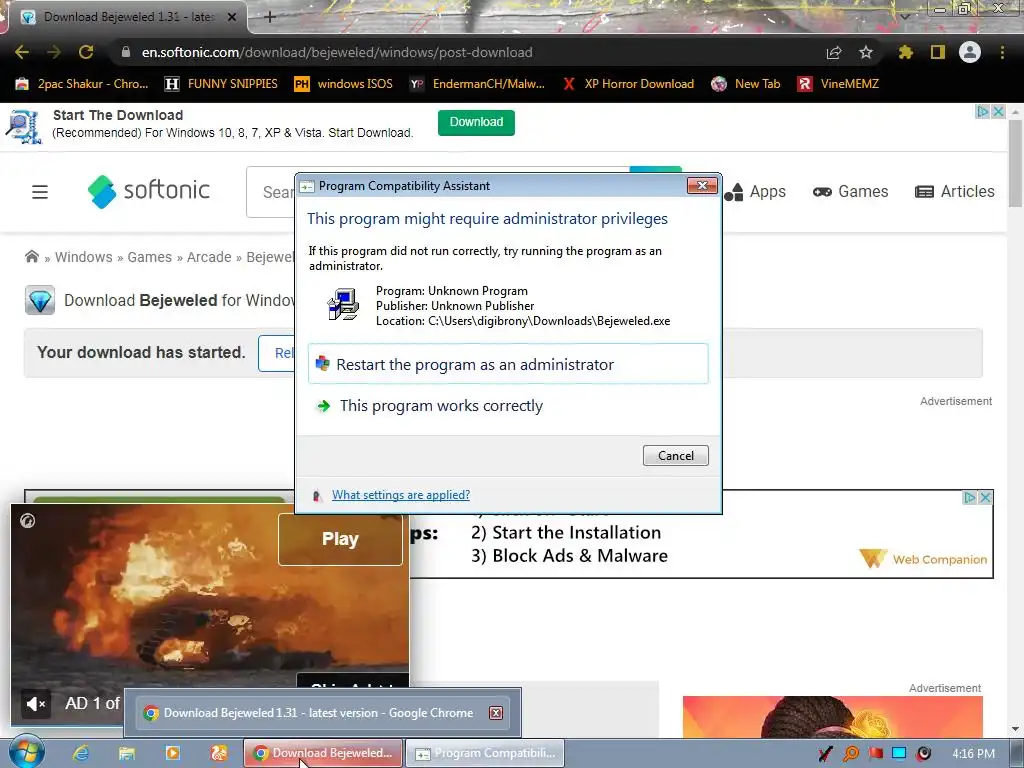Close the Program Compatibility Assistant dialog

702,185
